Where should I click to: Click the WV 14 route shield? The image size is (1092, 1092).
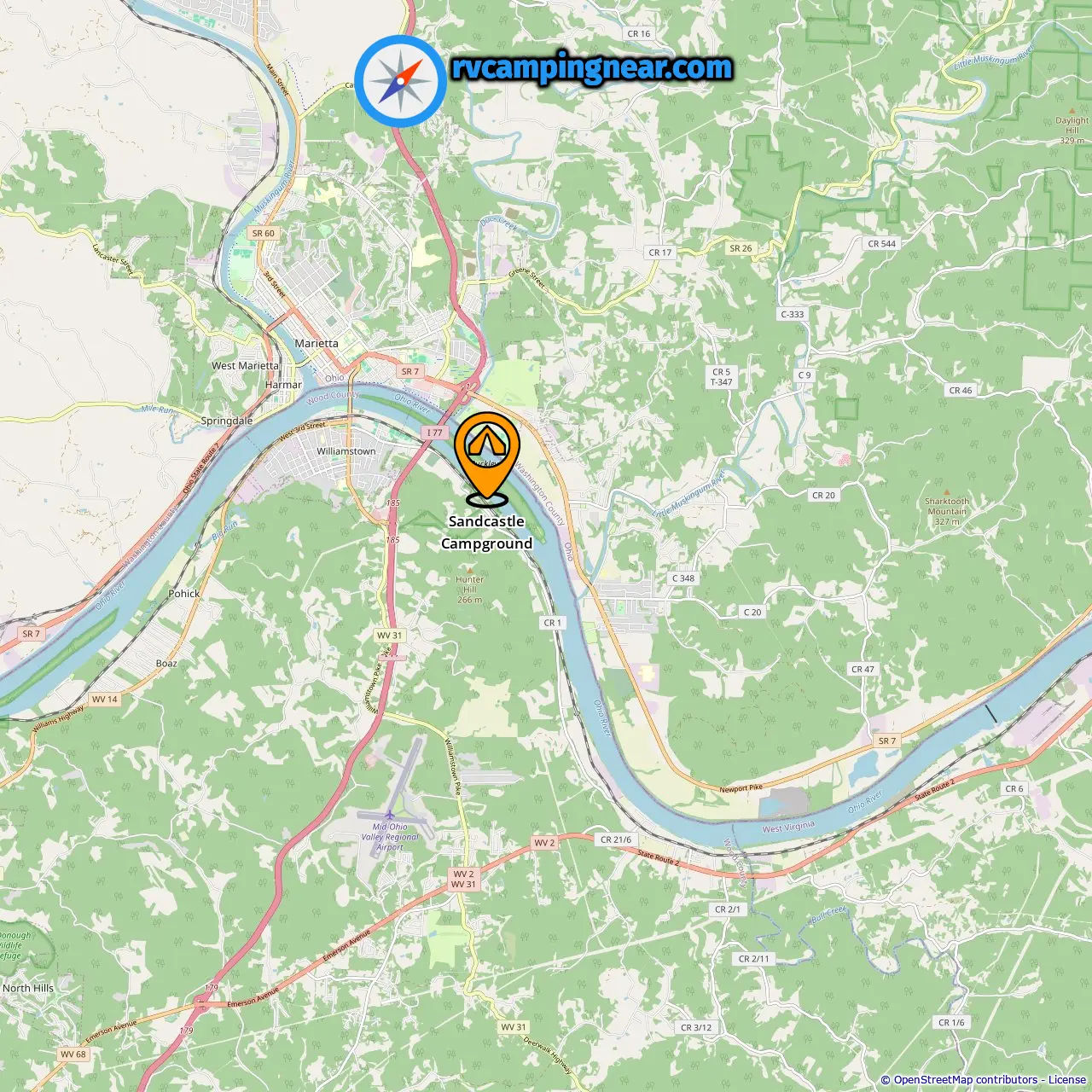point(105,699)
